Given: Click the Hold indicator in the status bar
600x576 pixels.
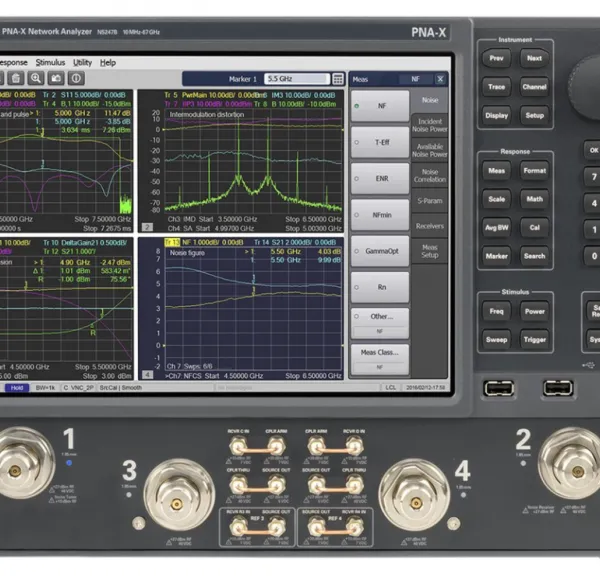Looking at the screenshot, I should (x=17, y=388).
